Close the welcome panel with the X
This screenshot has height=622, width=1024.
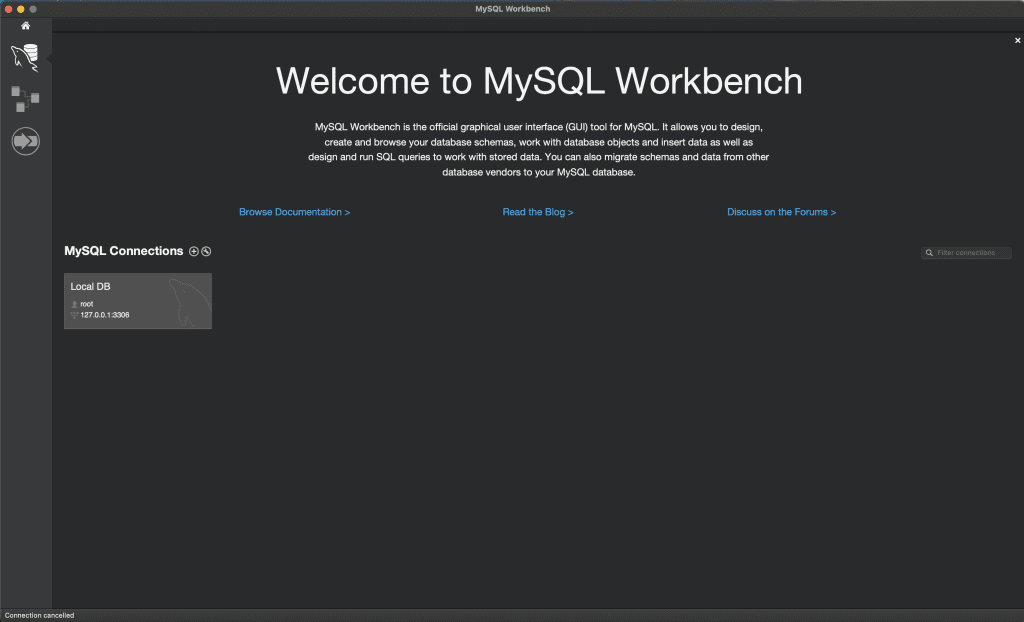[x=1017, y=41]
